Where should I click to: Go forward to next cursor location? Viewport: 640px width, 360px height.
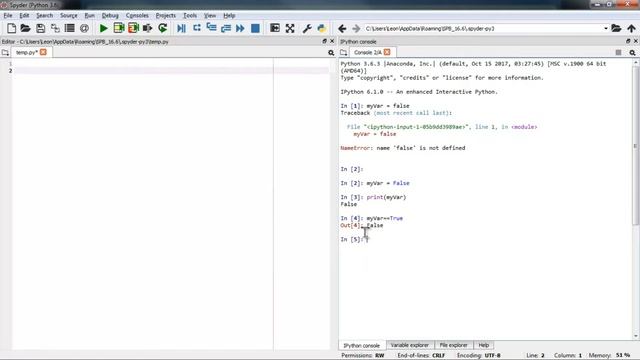tap(356, 29)
